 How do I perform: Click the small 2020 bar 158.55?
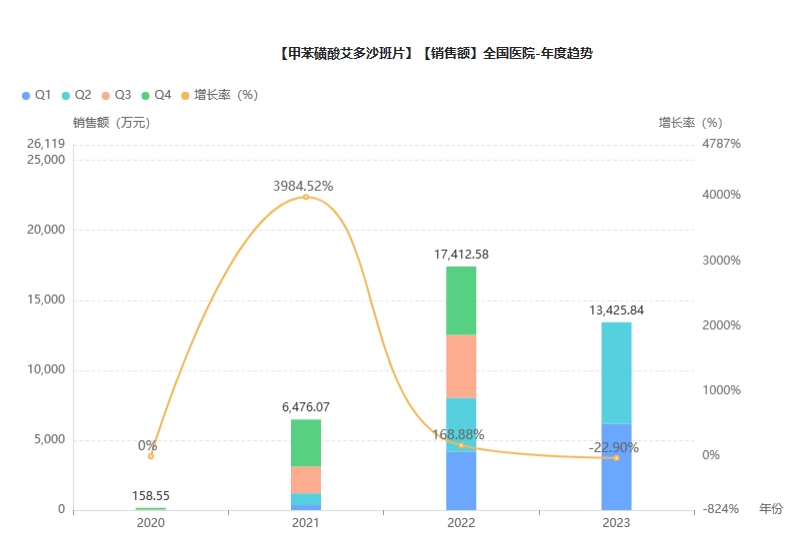tap(151, 508)
